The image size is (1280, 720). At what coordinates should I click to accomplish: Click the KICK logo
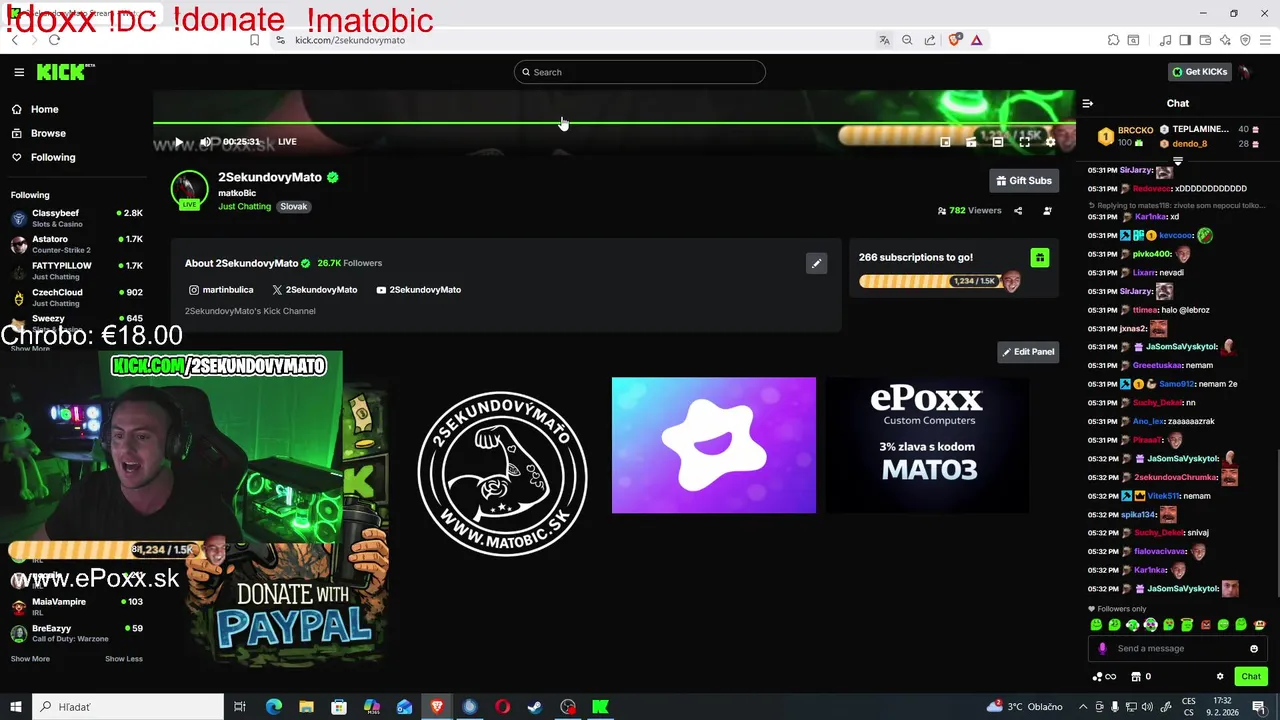coord(65,72)
